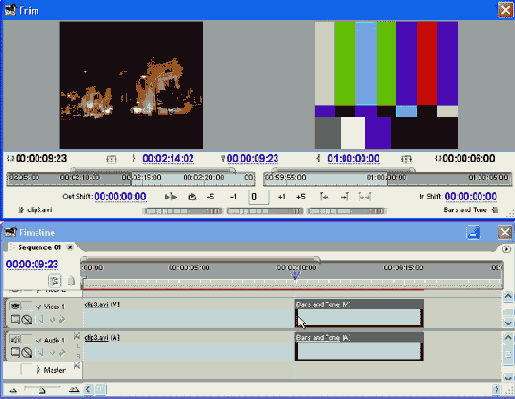Click the incoming clip time ruler

387,178
